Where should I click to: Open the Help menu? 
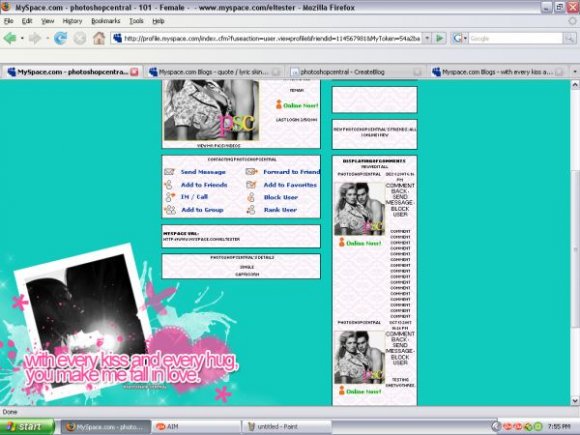pos(158,21)
